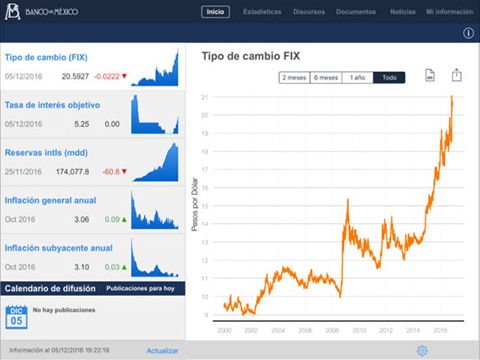Click the date 25/11/2016
Image resolution: width=480 pixels, height=360 pixels.
23,172
